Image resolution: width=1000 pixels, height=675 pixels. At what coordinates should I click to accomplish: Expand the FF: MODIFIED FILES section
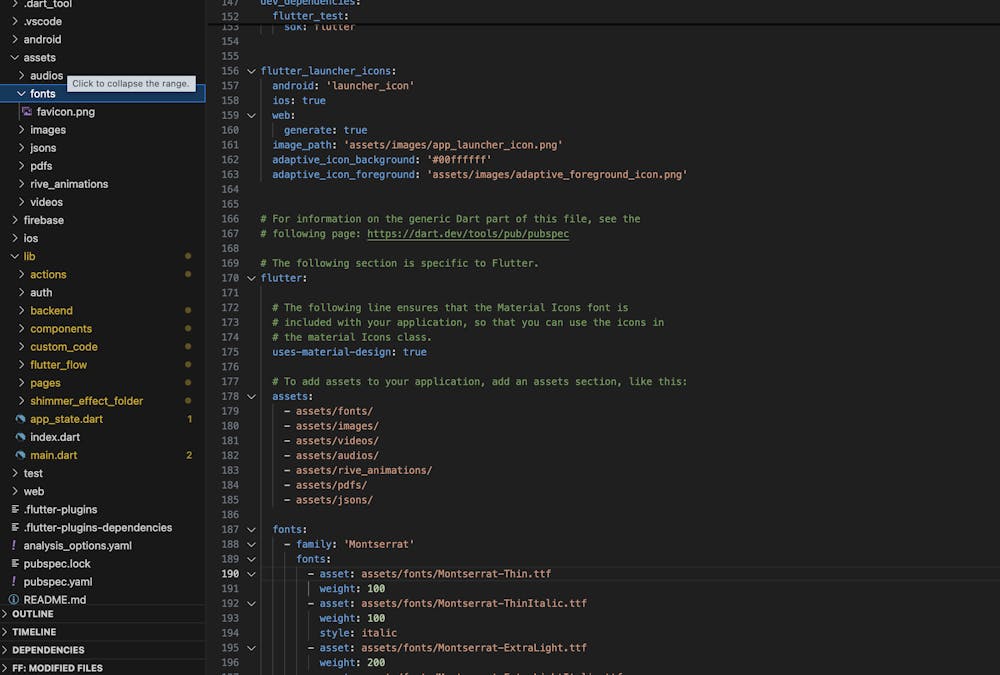[x=57, y=668]
